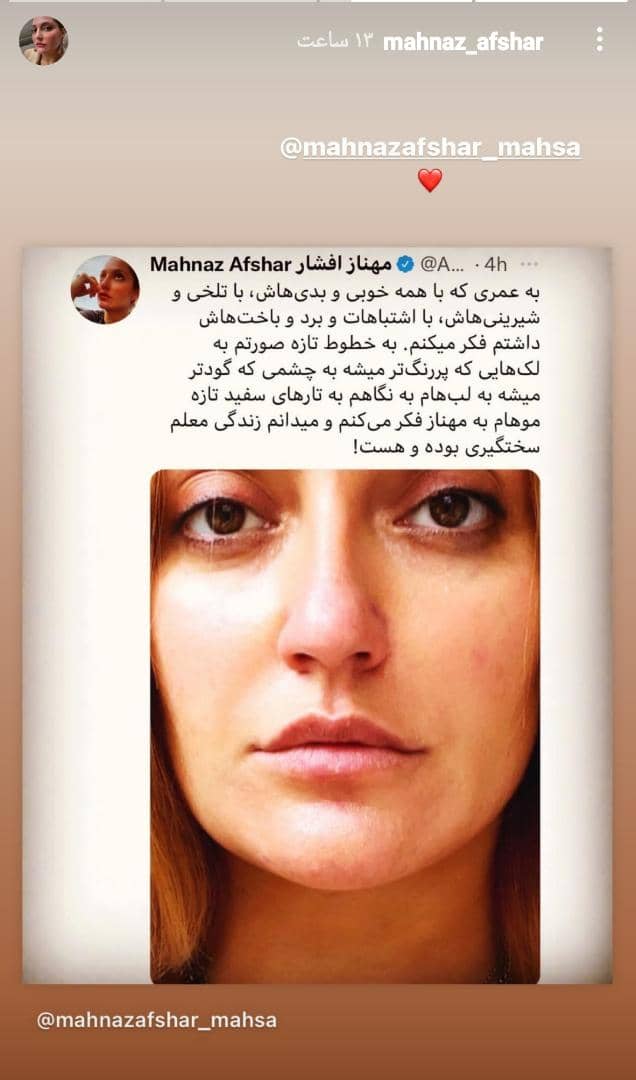Viewport: 636px width, 1080px height.
Task: Select the third partially filled story progress segment
Action: click(396, 1)
